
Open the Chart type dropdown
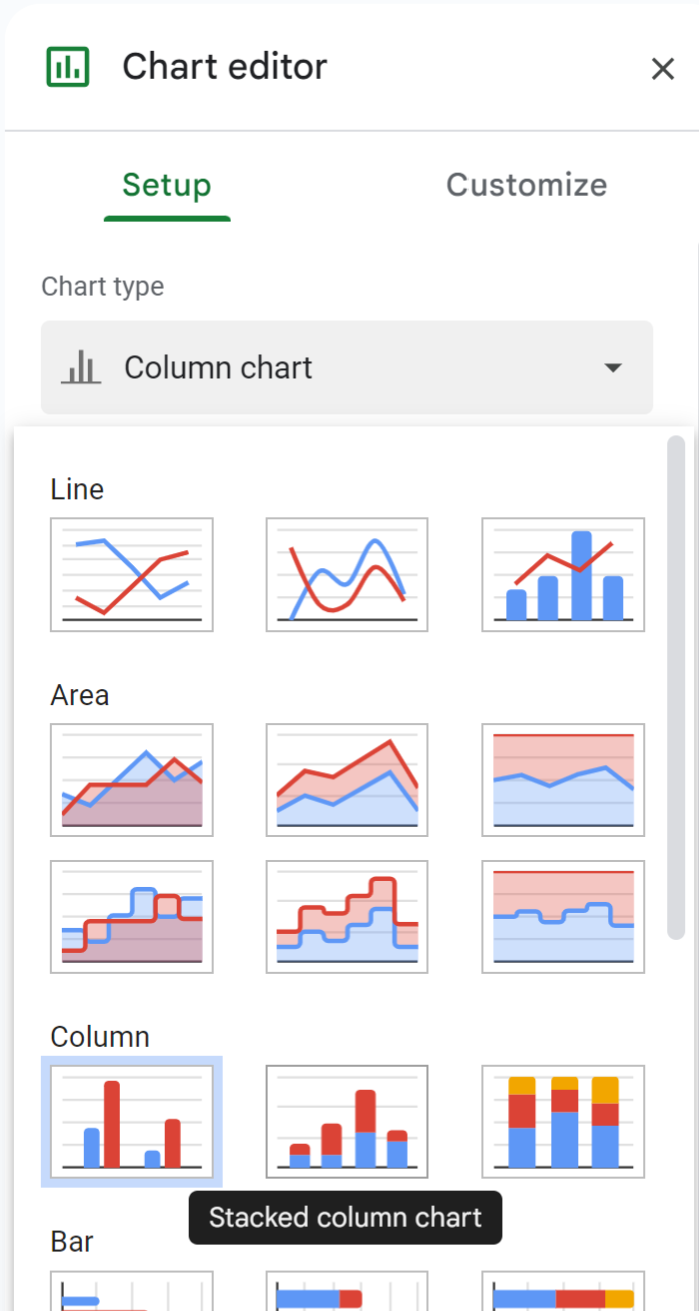click(347, 368)
